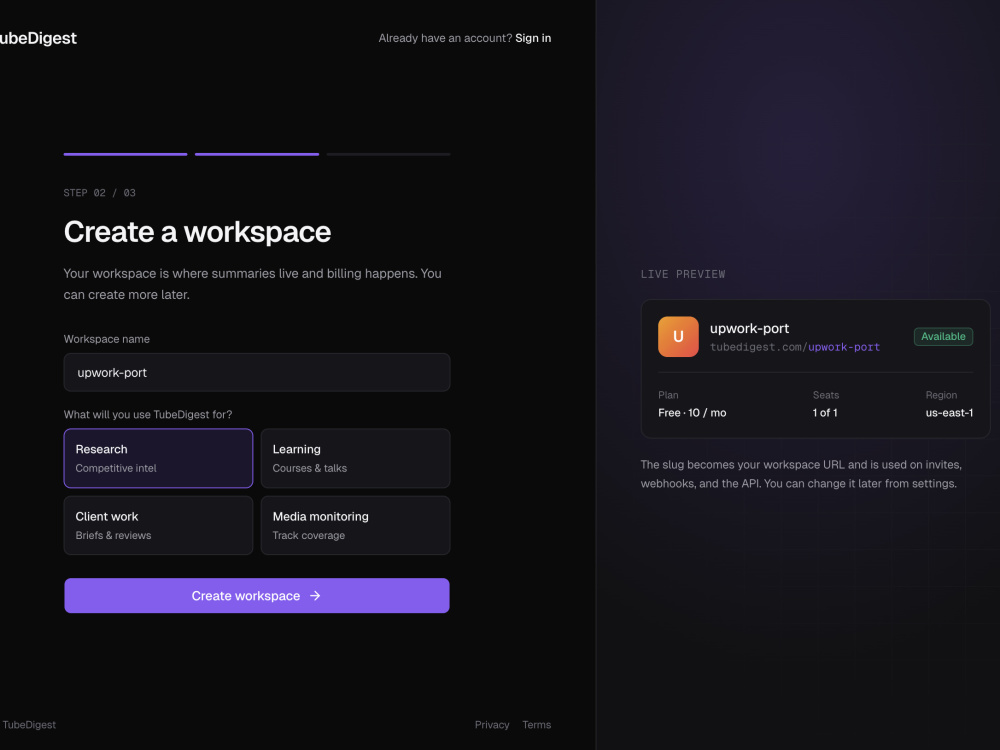Viewport: 1000px width, 750px height.
Task: Click the 'LIVE PREVIEW' heading
Action: click(x=682, y=274)
